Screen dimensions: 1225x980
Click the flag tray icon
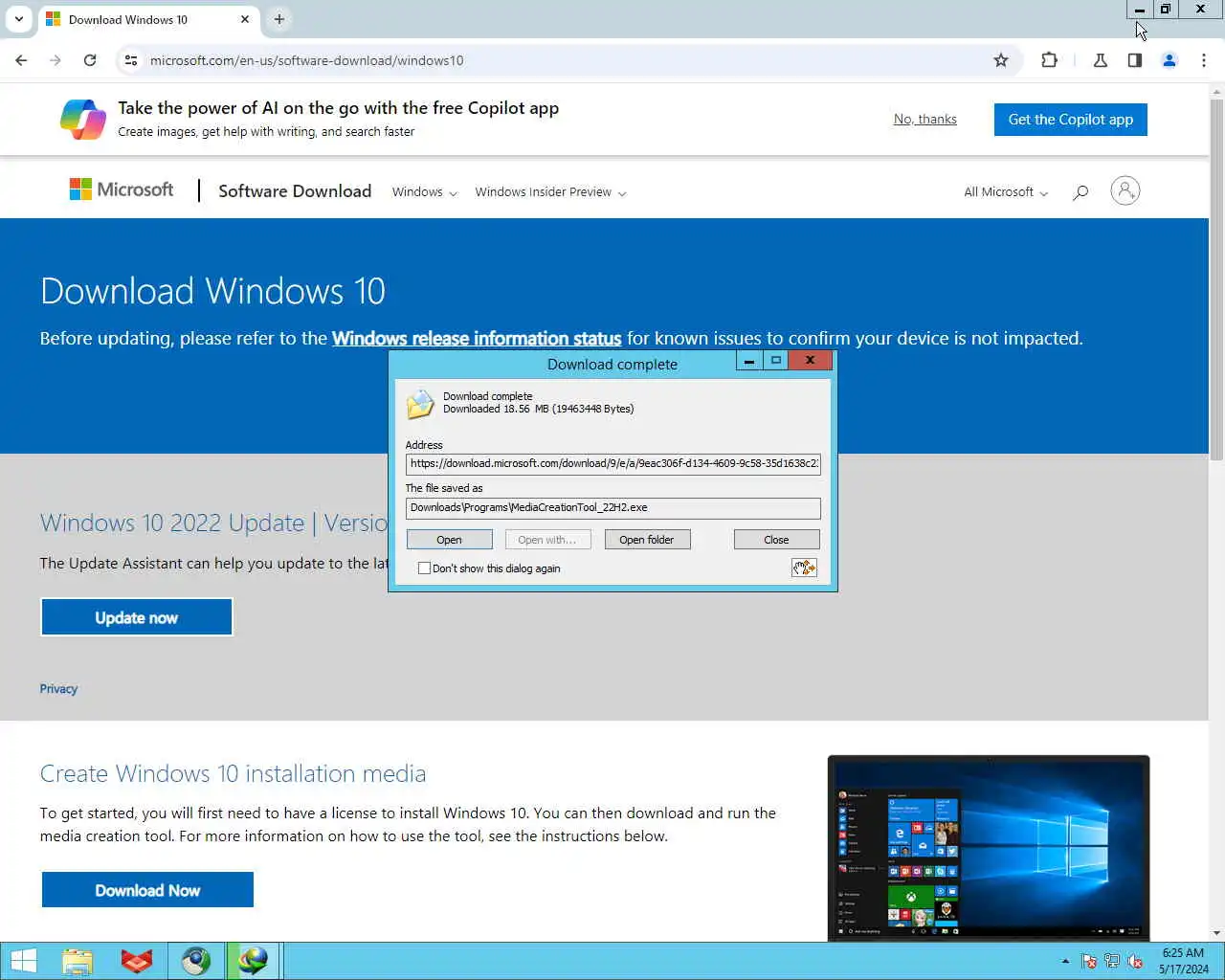click(x=1089, y=961)
